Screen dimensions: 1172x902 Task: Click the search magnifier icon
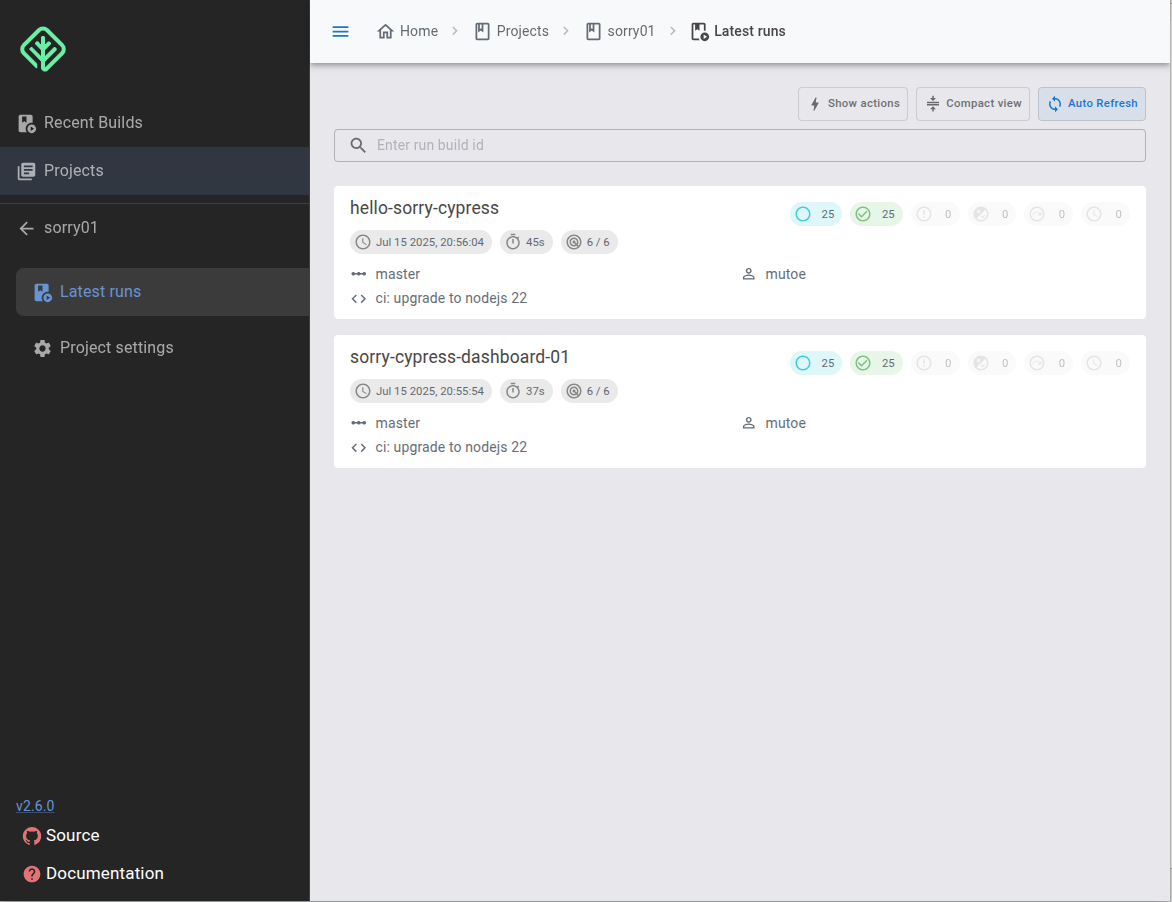pyautogui.click(x=358, y=146)
